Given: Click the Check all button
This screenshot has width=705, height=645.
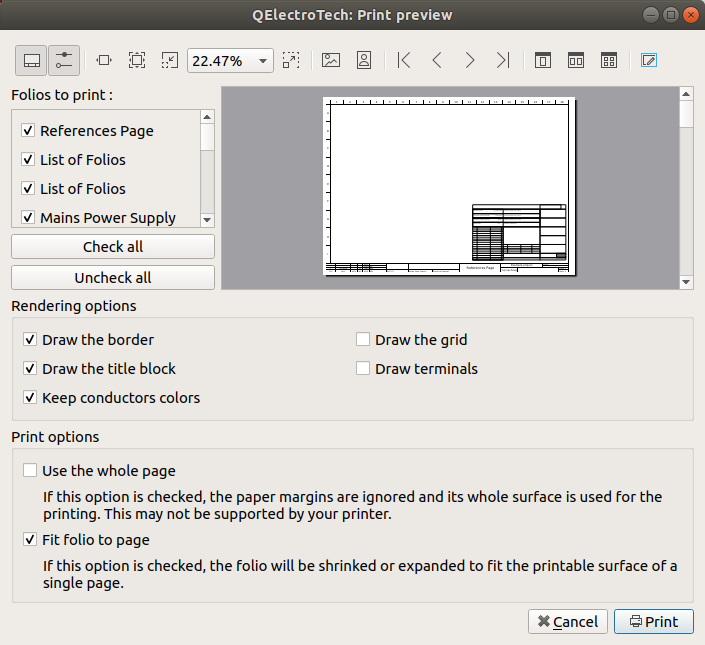Looking at the screenshot, I should click(x=113, y=247).
